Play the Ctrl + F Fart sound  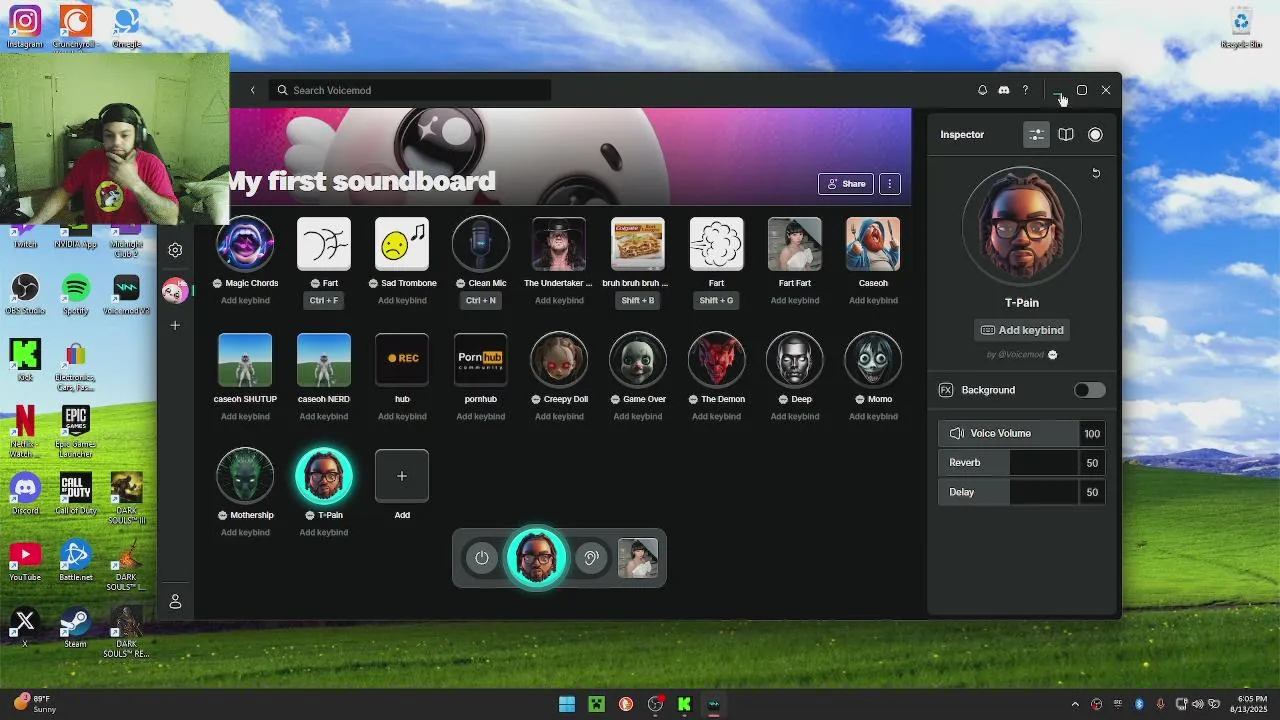tap(324, 244)
